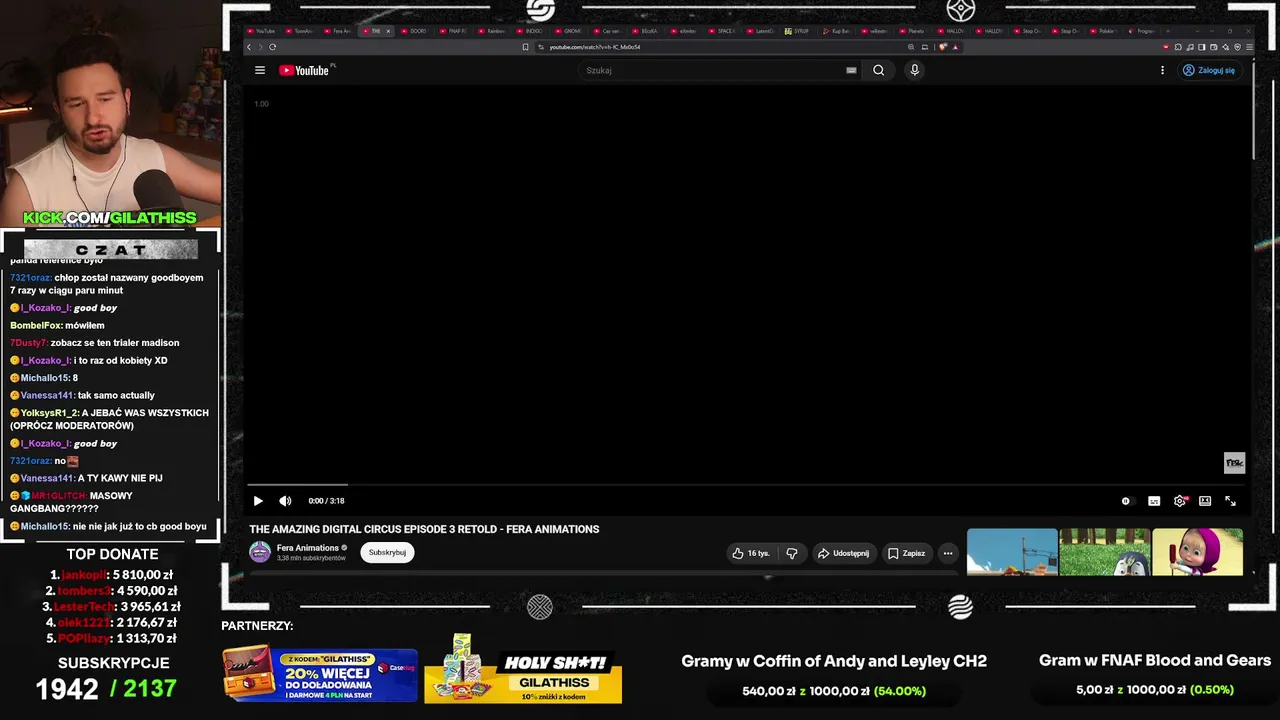
Task: Open the Fera Animations channel avatar
Action: pyautogui.click(x=260, y=552)
